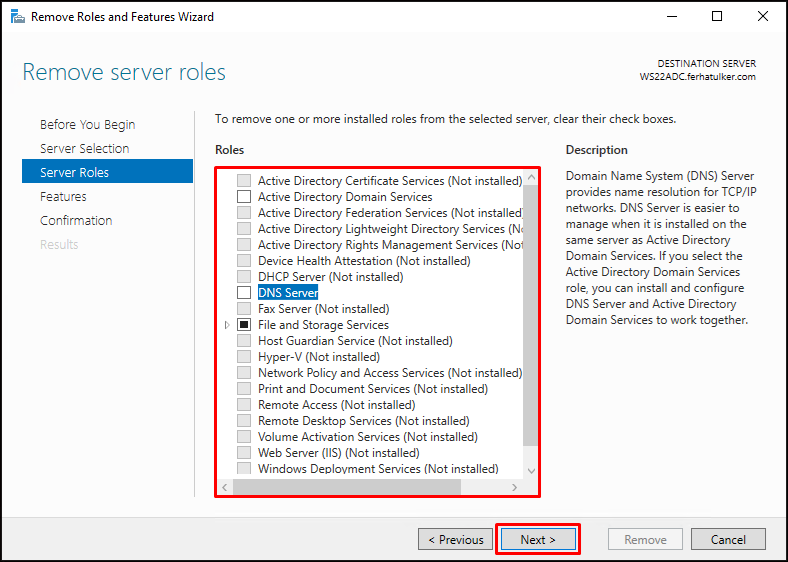Open the Features step
Image resolution: width=788 pixels, height=562 pixels.
(63, 197)
